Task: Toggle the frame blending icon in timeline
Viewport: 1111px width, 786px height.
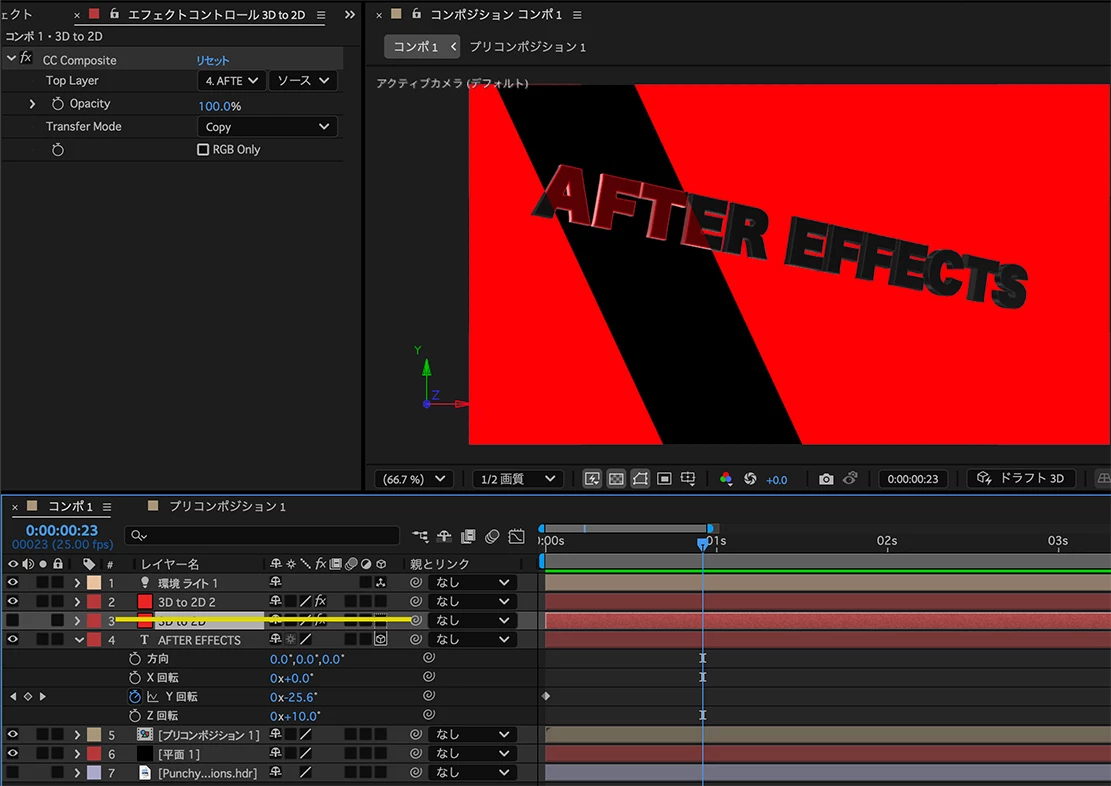Action: pos(468,537)
